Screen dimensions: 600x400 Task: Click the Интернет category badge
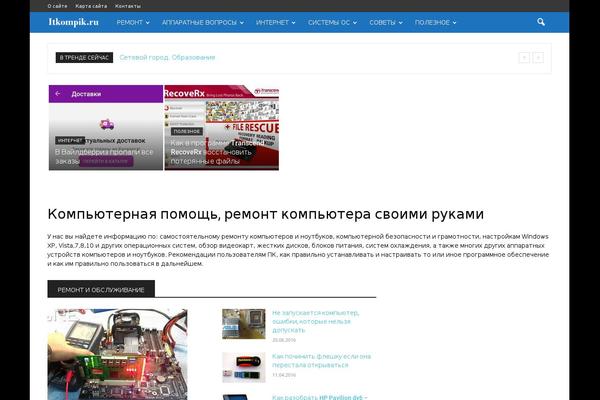[70, 140]
